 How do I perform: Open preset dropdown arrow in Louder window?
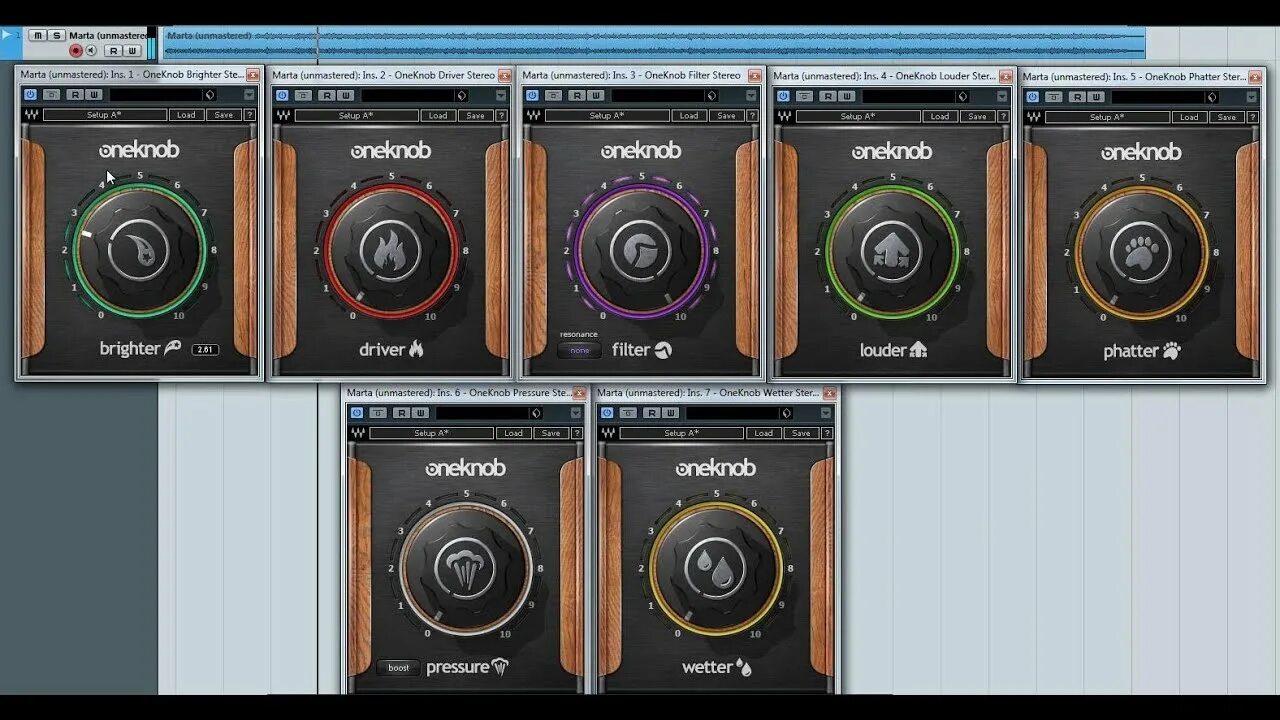1002,96
